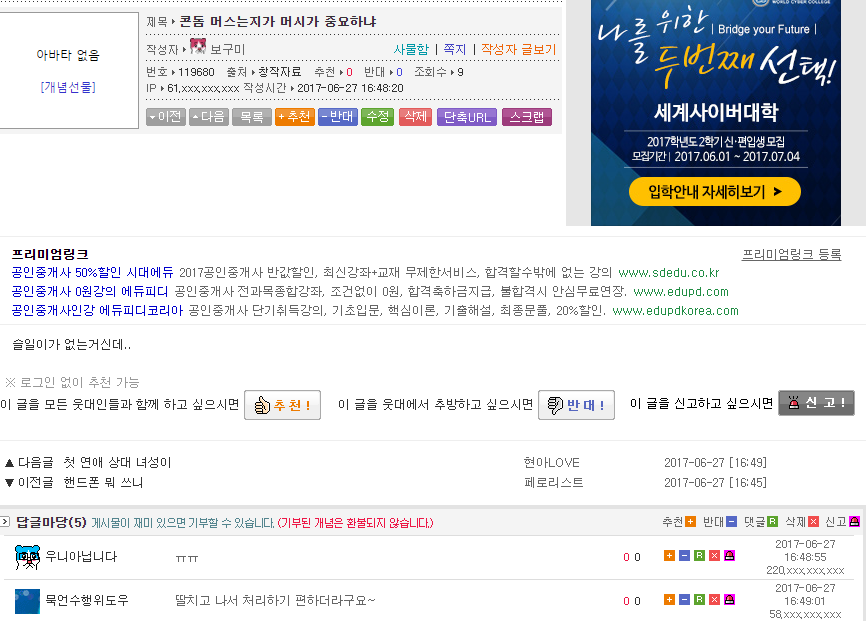Click red delete icon in 묵언수행위도우 comment row

click(x=714, y=599)
